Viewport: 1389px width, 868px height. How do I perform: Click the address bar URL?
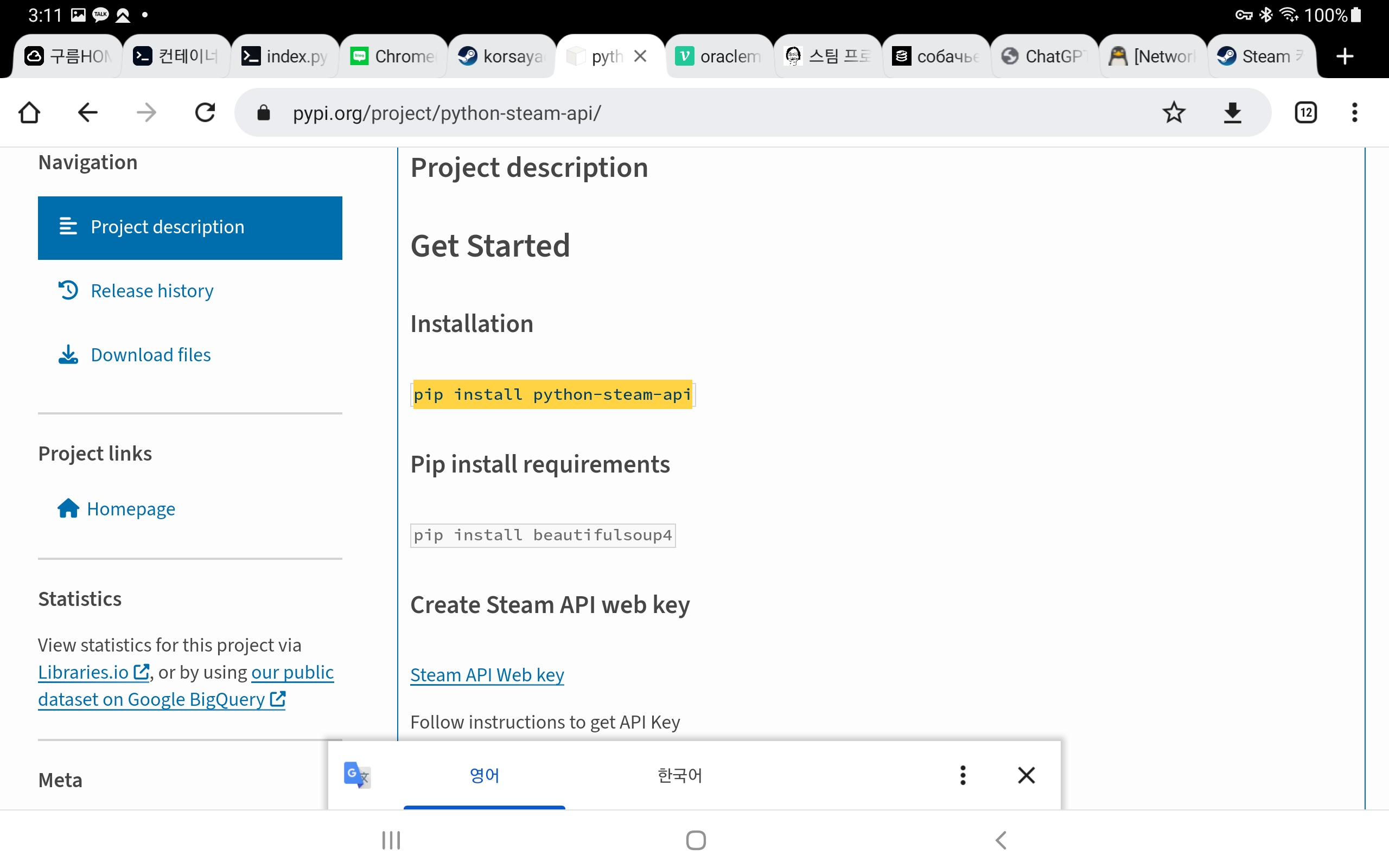coord(447,113)
